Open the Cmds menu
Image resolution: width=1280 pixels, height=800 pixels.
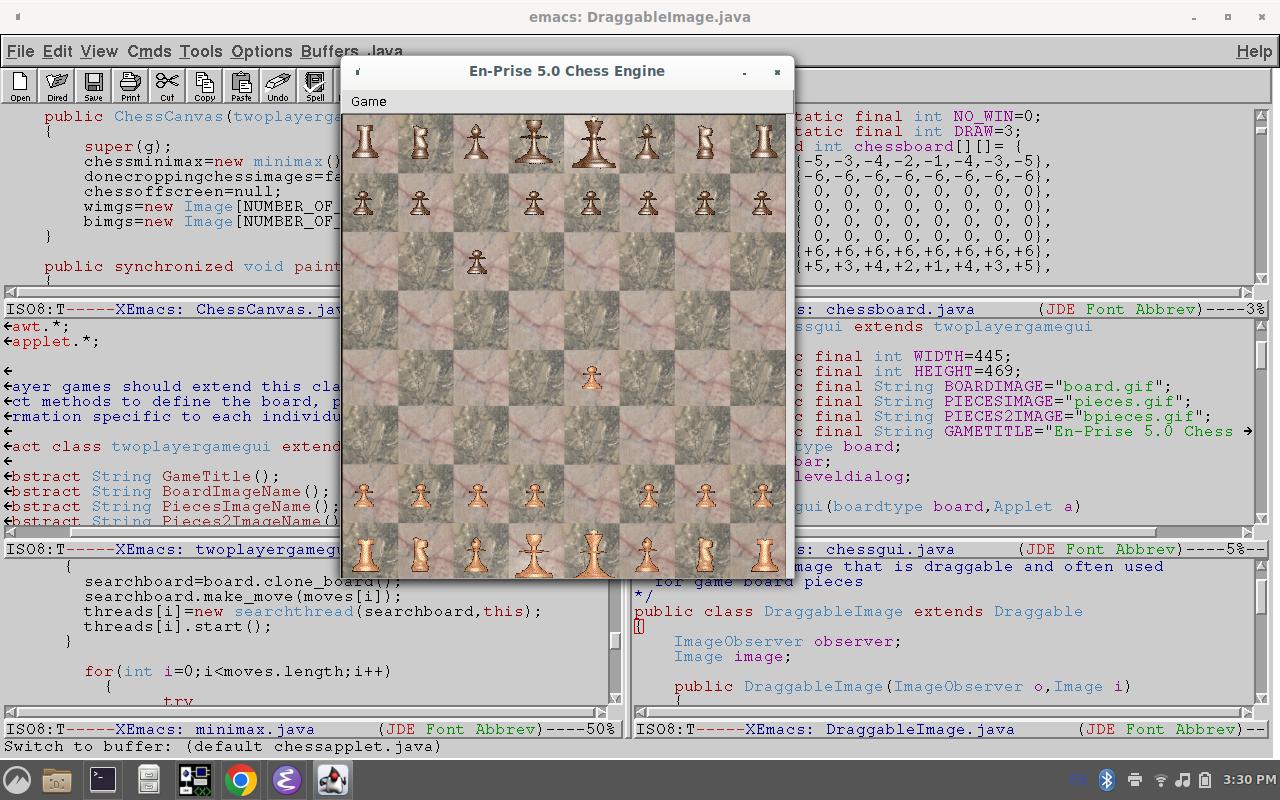tap(149, 51)
